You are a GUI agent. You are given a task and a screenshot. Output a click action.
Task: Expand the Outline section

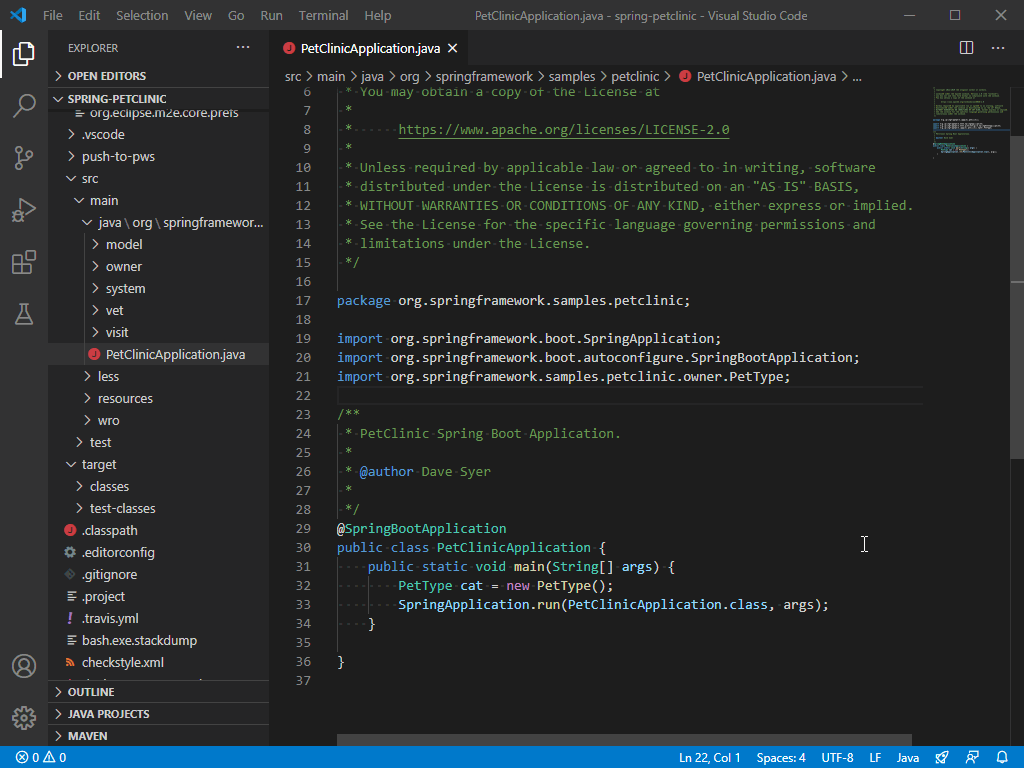(x=91, y=692)
